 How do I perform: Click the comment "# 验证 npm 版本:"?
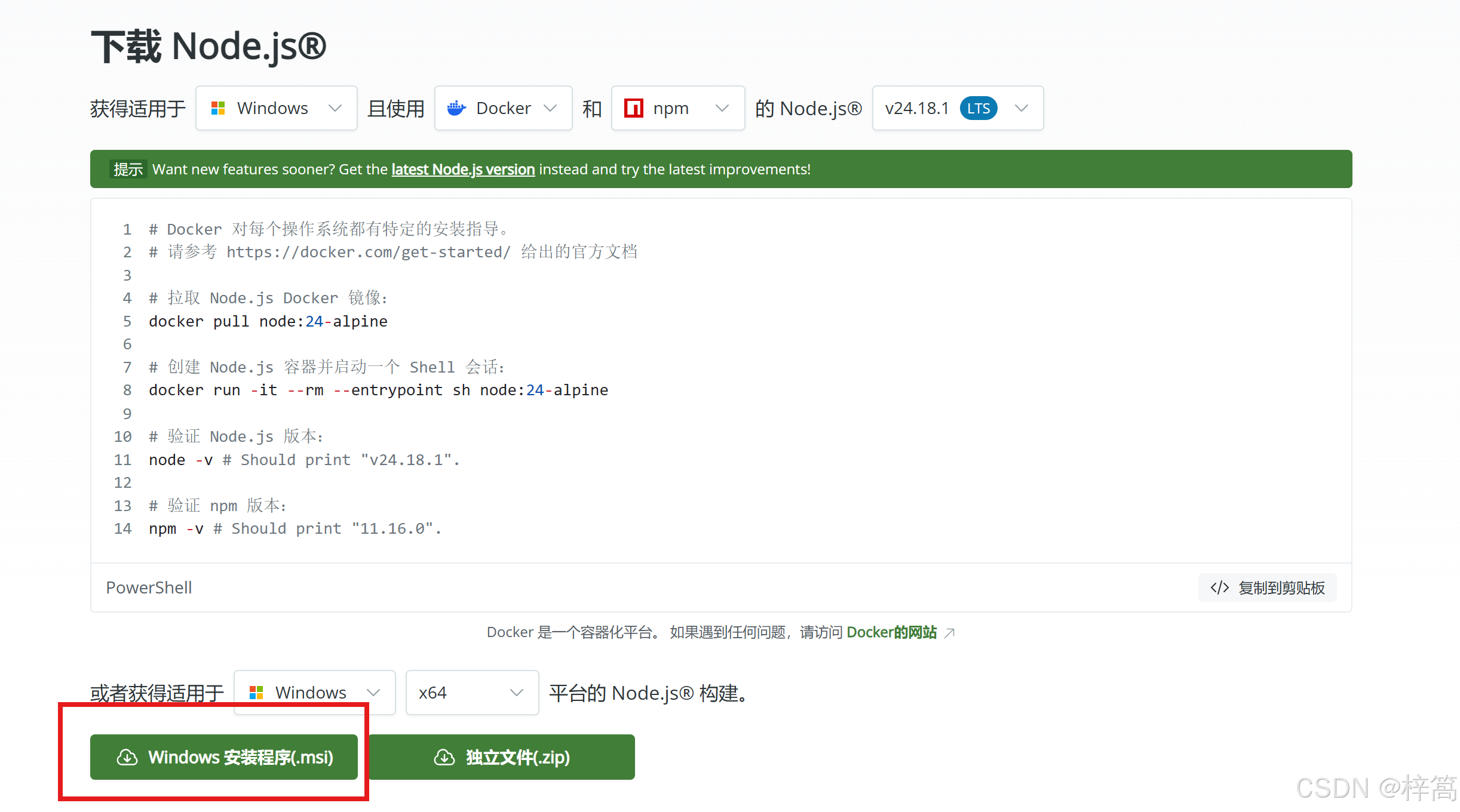coord(218,506)
